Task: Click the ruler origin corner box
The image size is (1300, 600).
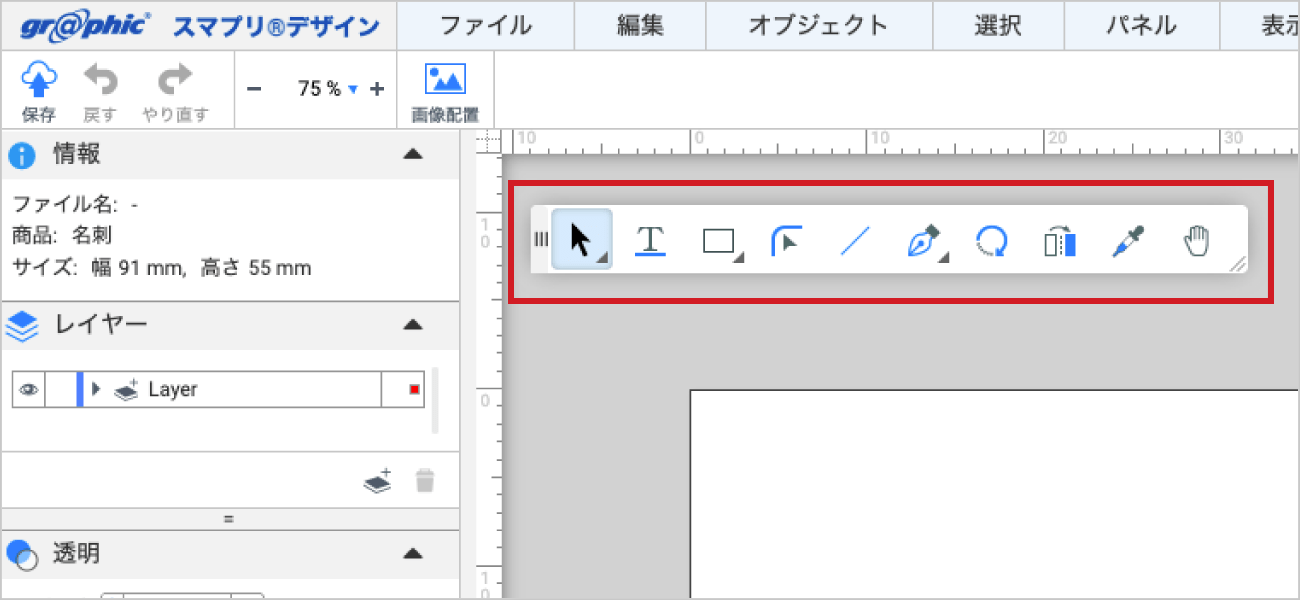Action: pos(488,142)
